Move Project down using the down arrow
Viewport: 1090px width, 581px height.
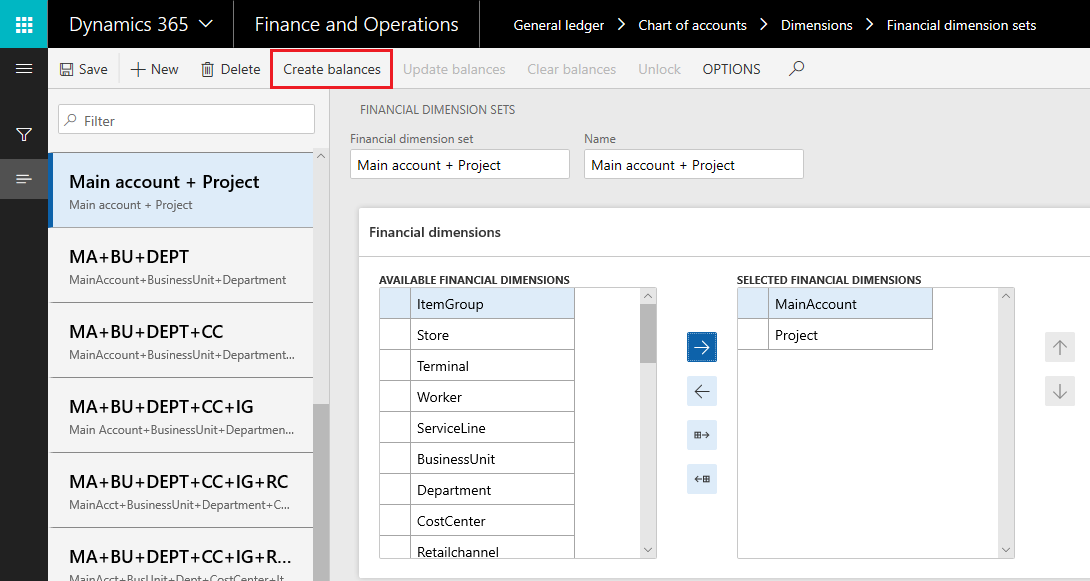click(x=1059, y=391)
